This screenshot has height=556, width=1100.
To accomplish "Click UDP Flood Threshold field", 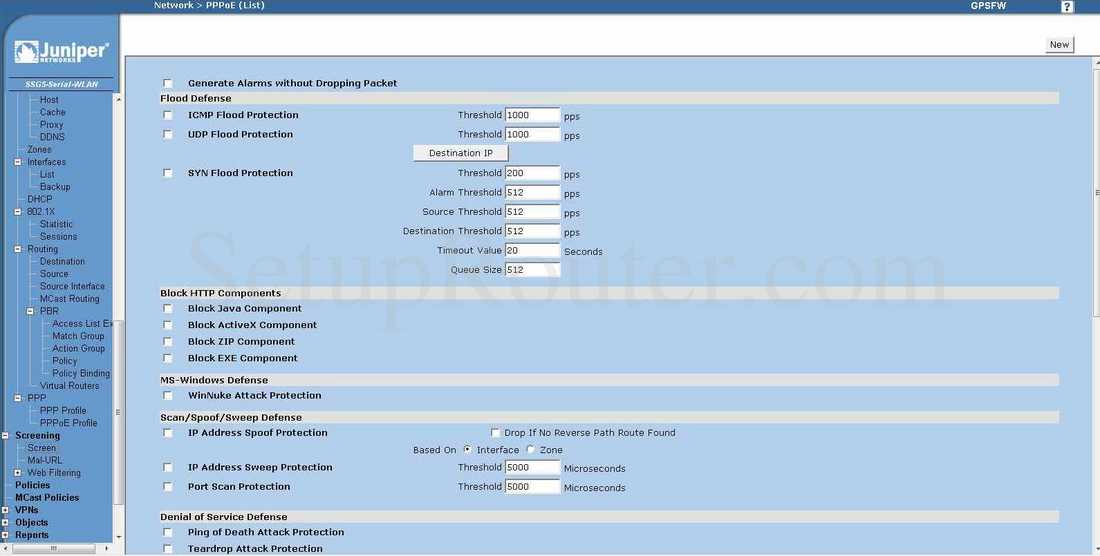I will pos(532,135).
